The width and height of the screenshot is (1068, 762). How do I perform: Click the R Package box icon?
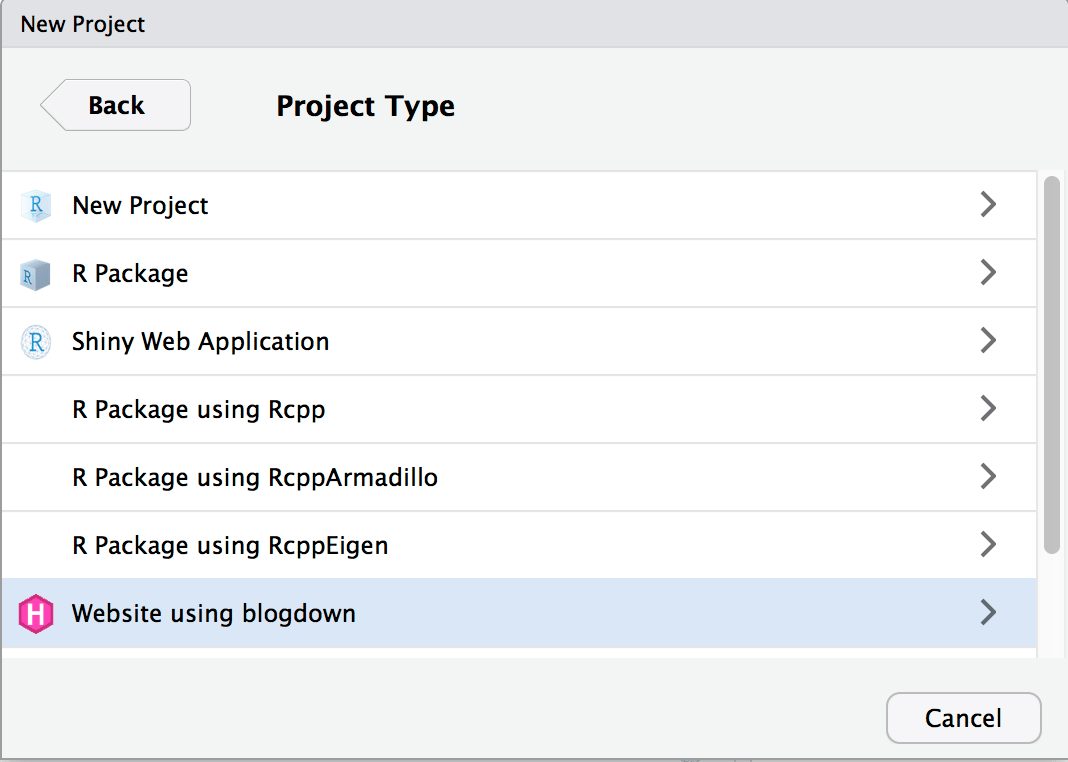pos(36,274)
